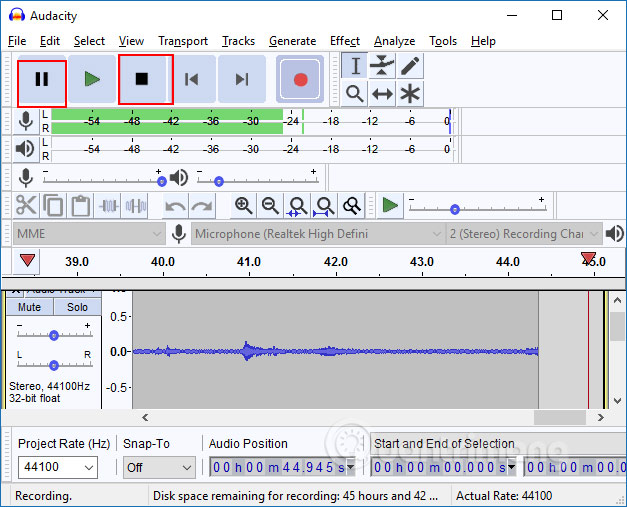Click the Audio Position time field
This screenshot has width=627, height=507.
click(x=282, y=467)
